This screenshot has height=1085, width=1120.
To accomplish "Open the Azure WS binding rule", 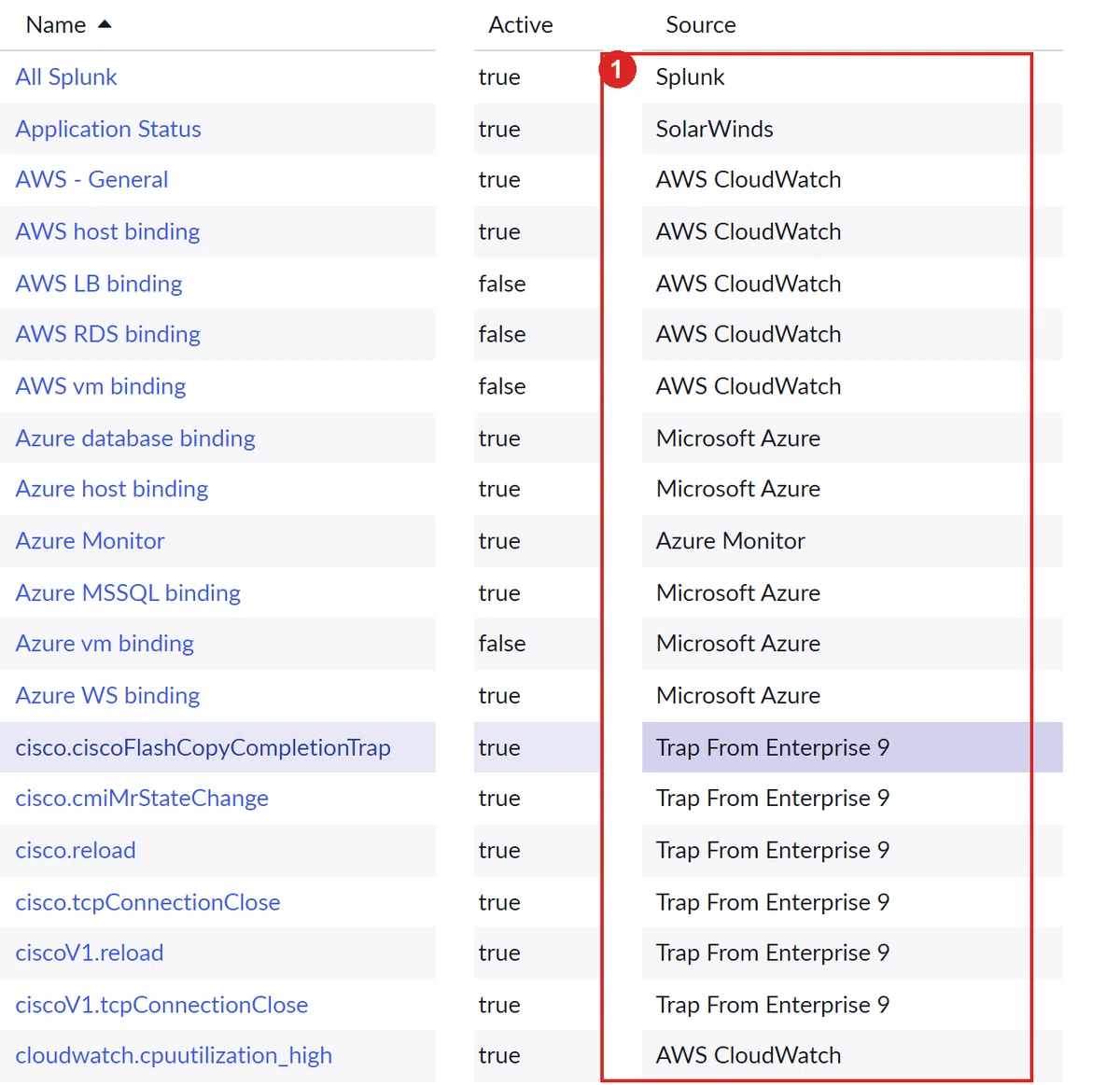I will (107, 696).
